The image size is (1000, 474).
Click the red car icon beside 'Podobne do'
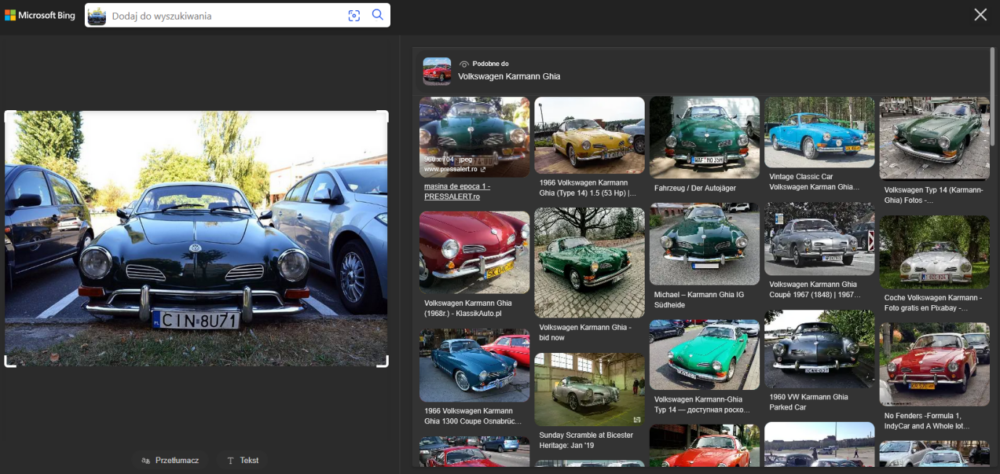click(437, 70)
